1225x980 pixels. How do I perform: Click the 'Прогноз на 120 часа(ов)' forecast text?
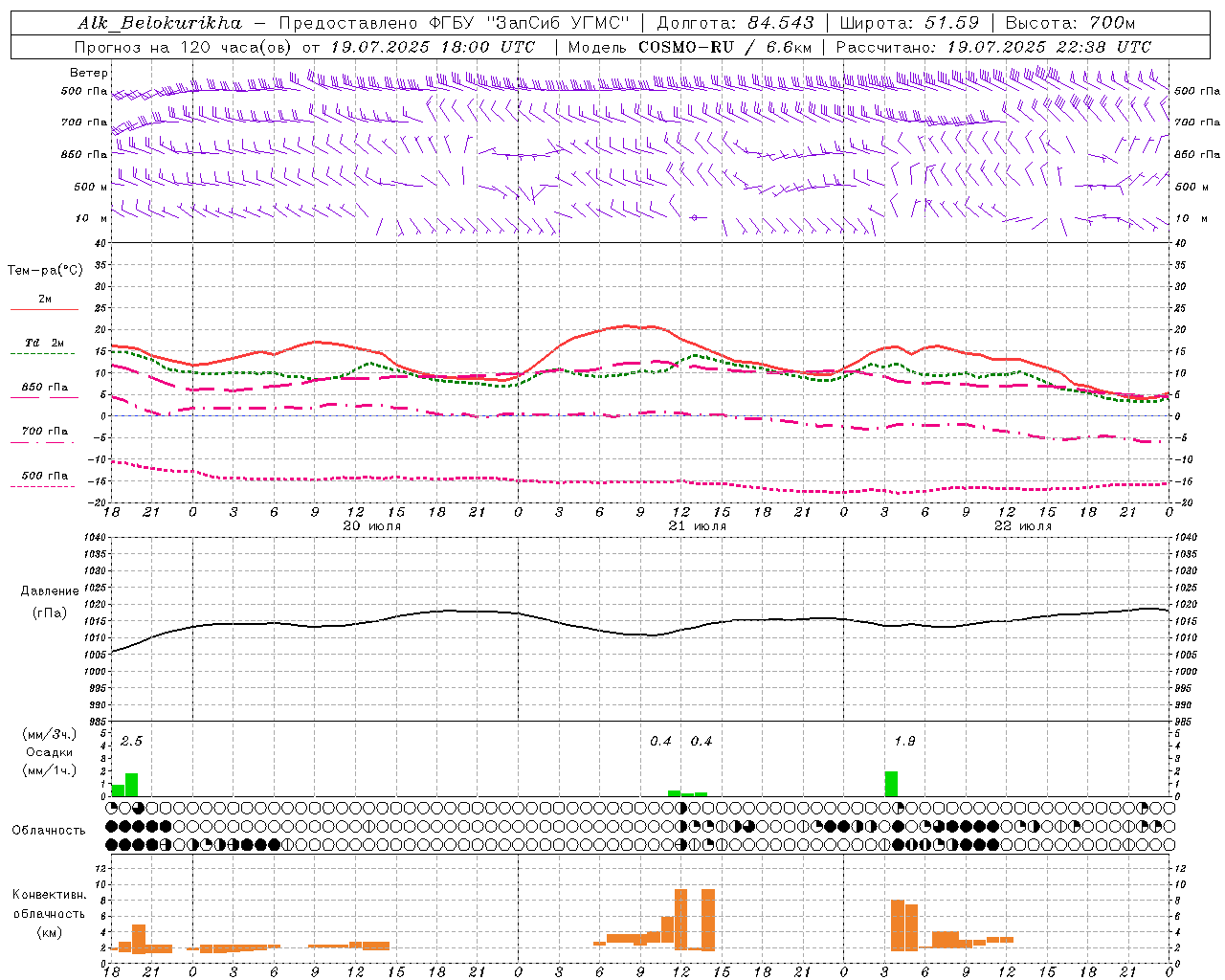pyautogui.click(x=185, y=47)
